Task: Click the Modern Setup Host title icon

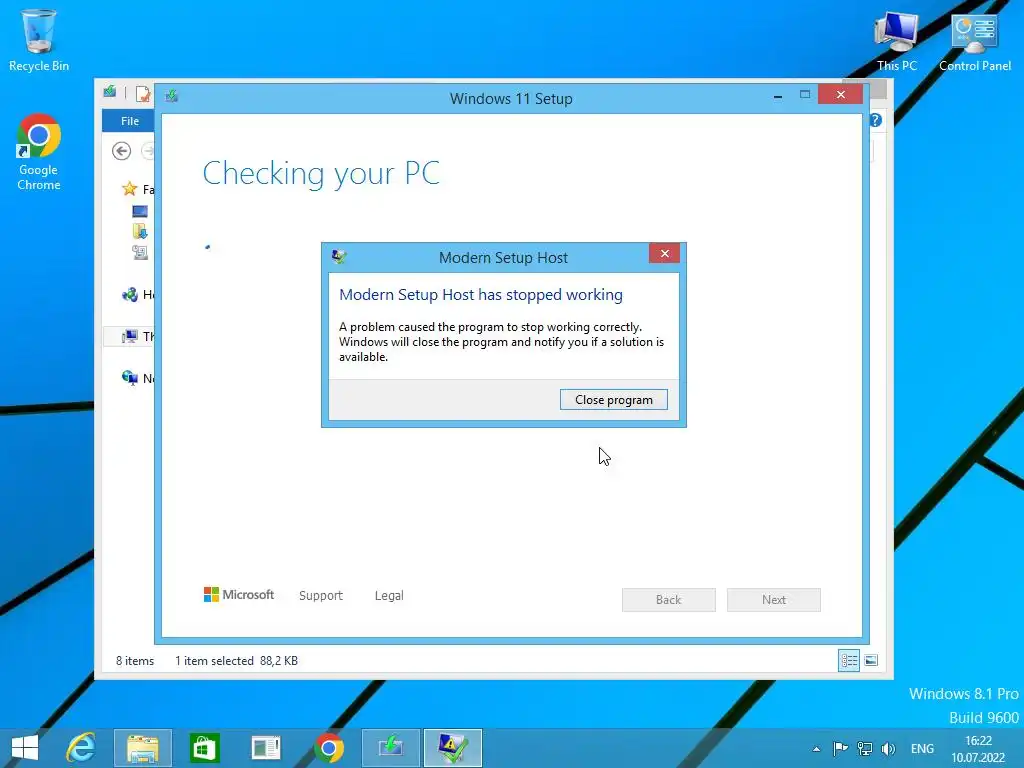Action: 339,257
